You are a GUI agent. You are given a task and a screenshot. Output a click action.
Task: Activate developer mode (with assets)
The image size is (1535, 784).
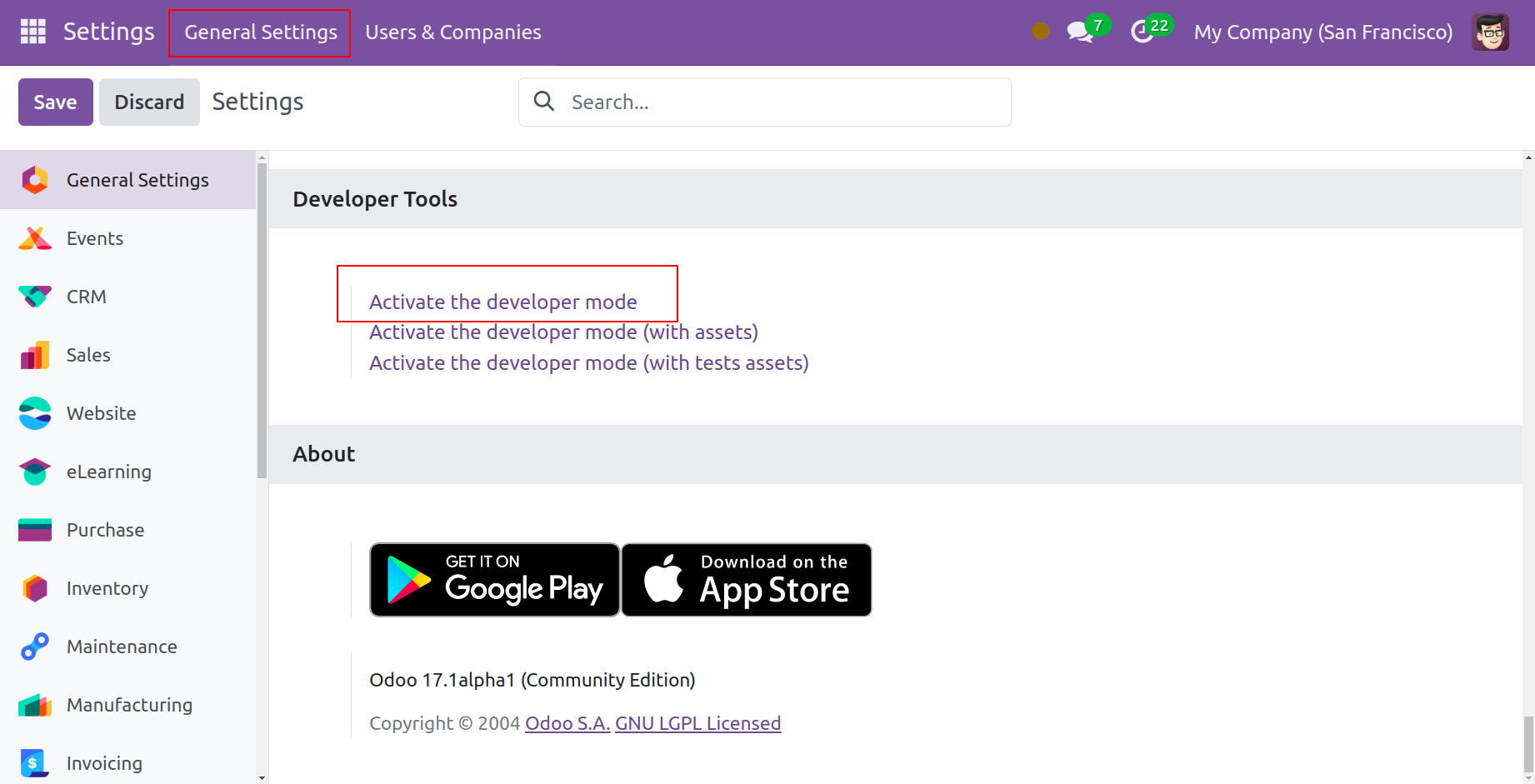[x=564, y=332]
